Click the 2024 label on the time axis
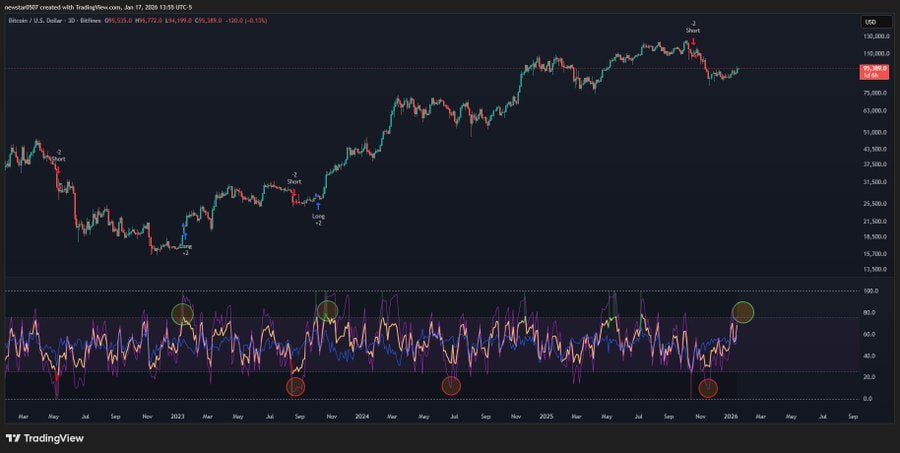The height and width of the screenshot is (453, 900). (x=361, y=415)
